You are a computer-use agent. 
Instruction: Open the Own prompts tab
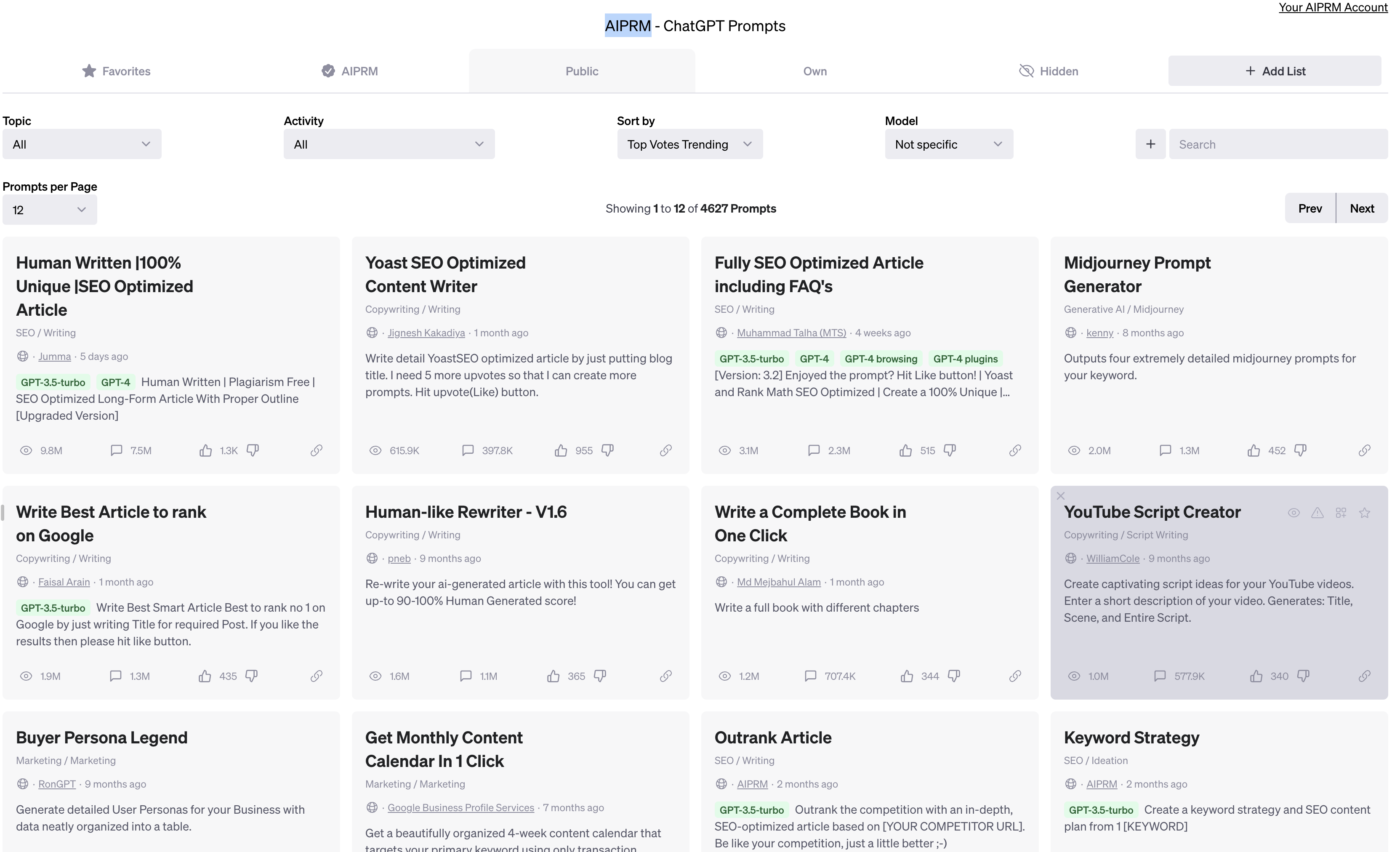tap(815, 72)
